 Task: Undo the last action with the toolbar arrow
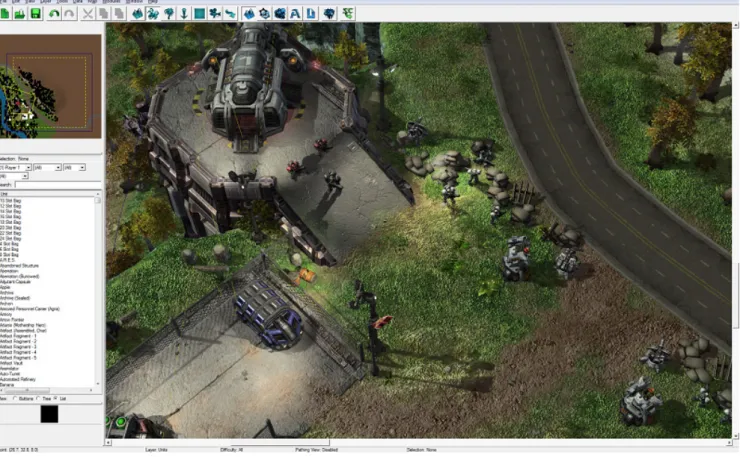click(54, 13)
